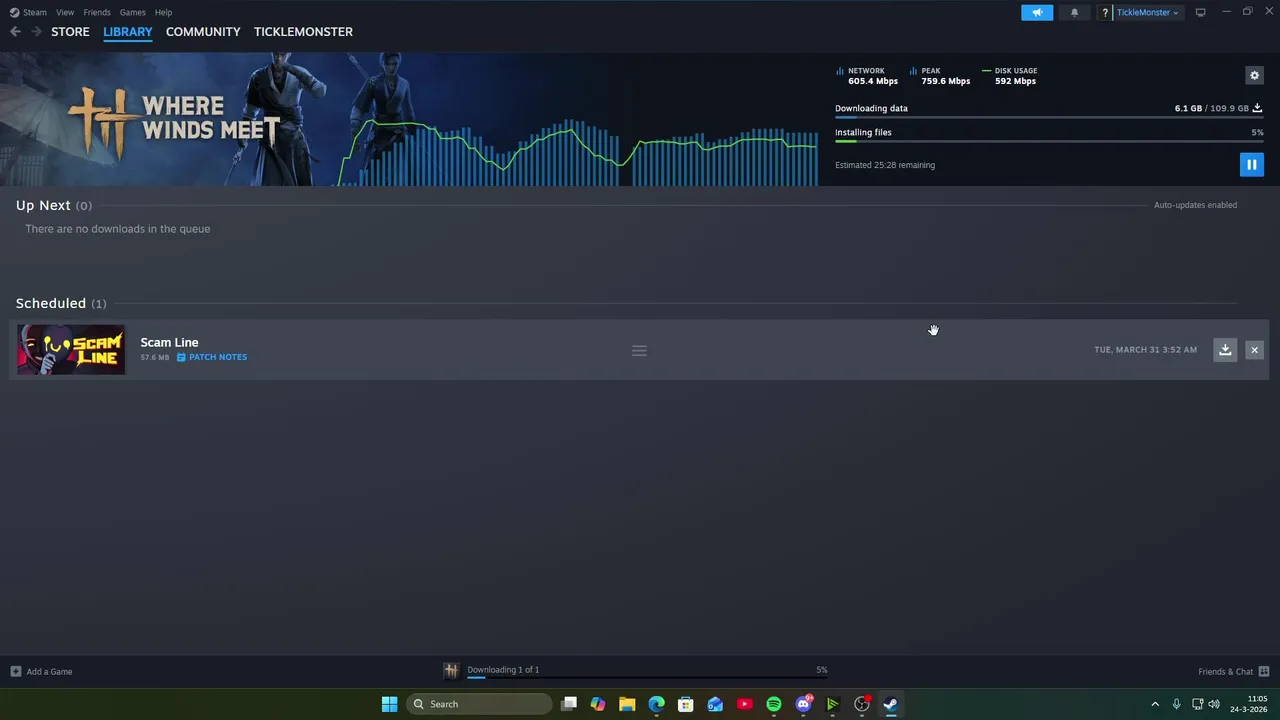Click the Up Next section header

[54, 205]
